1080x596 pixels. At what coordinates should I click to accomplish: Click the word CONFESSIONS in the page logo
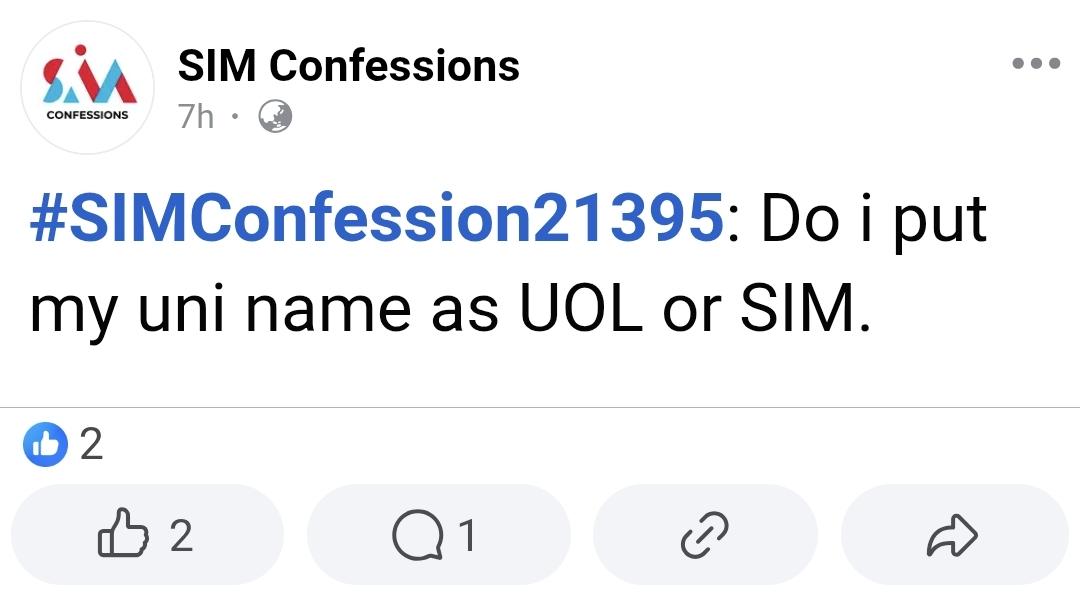tap(88, 115)
